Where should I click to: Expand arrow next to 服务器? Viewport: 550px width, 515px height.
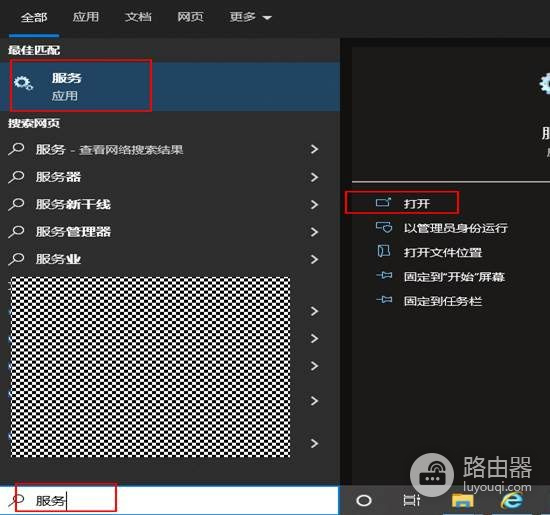tap(314, 177)
